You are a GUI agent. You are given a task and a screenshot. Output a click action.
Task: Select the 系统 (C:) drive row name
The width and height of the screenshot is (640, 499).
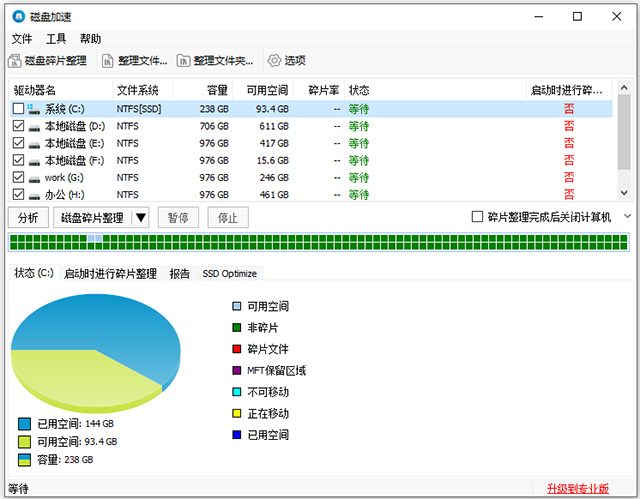(x=64, y=109)
